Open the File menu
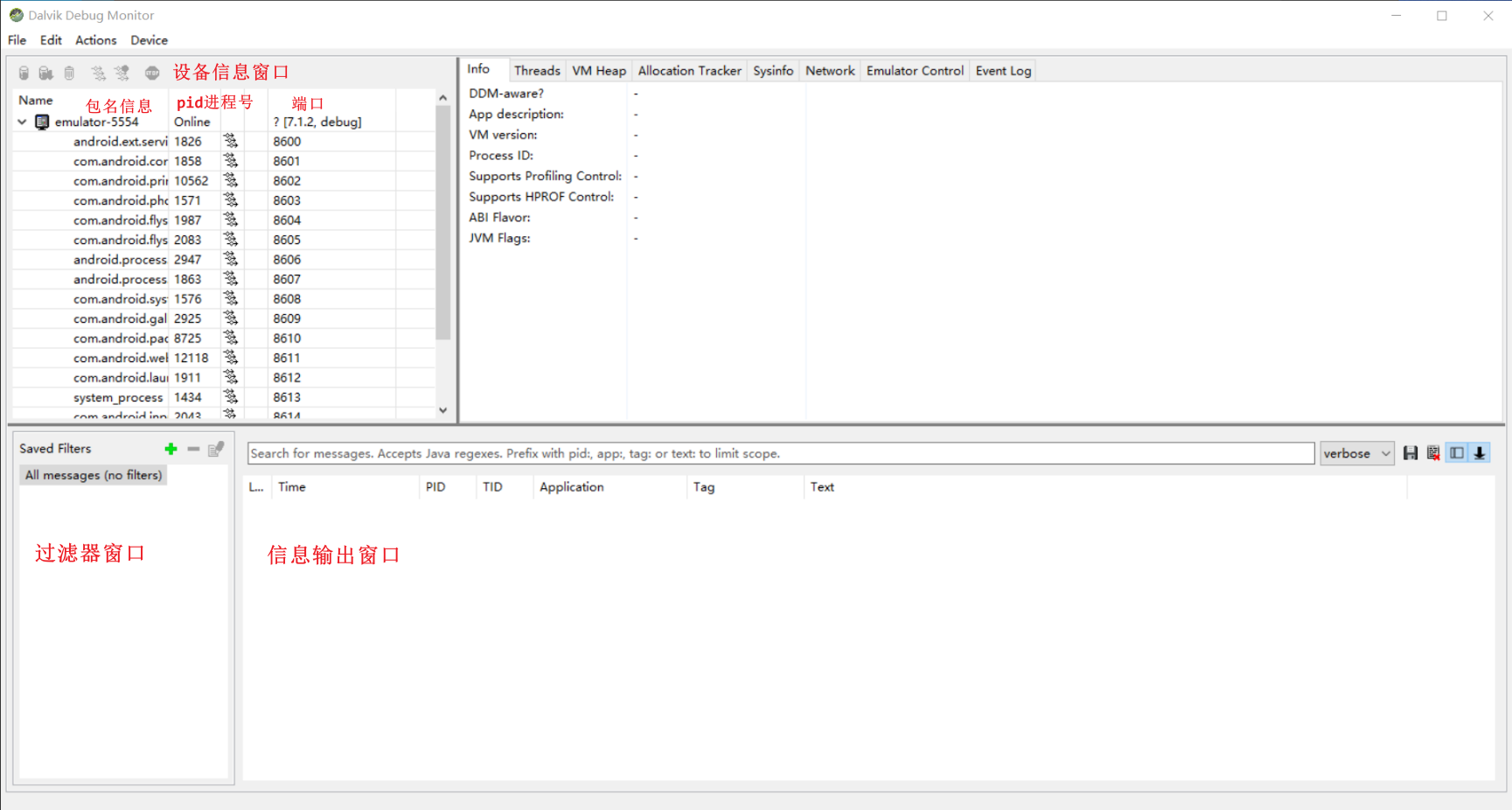Viewport: 1512px width, 810px height. pyautogui.click(x=17, y=40)
